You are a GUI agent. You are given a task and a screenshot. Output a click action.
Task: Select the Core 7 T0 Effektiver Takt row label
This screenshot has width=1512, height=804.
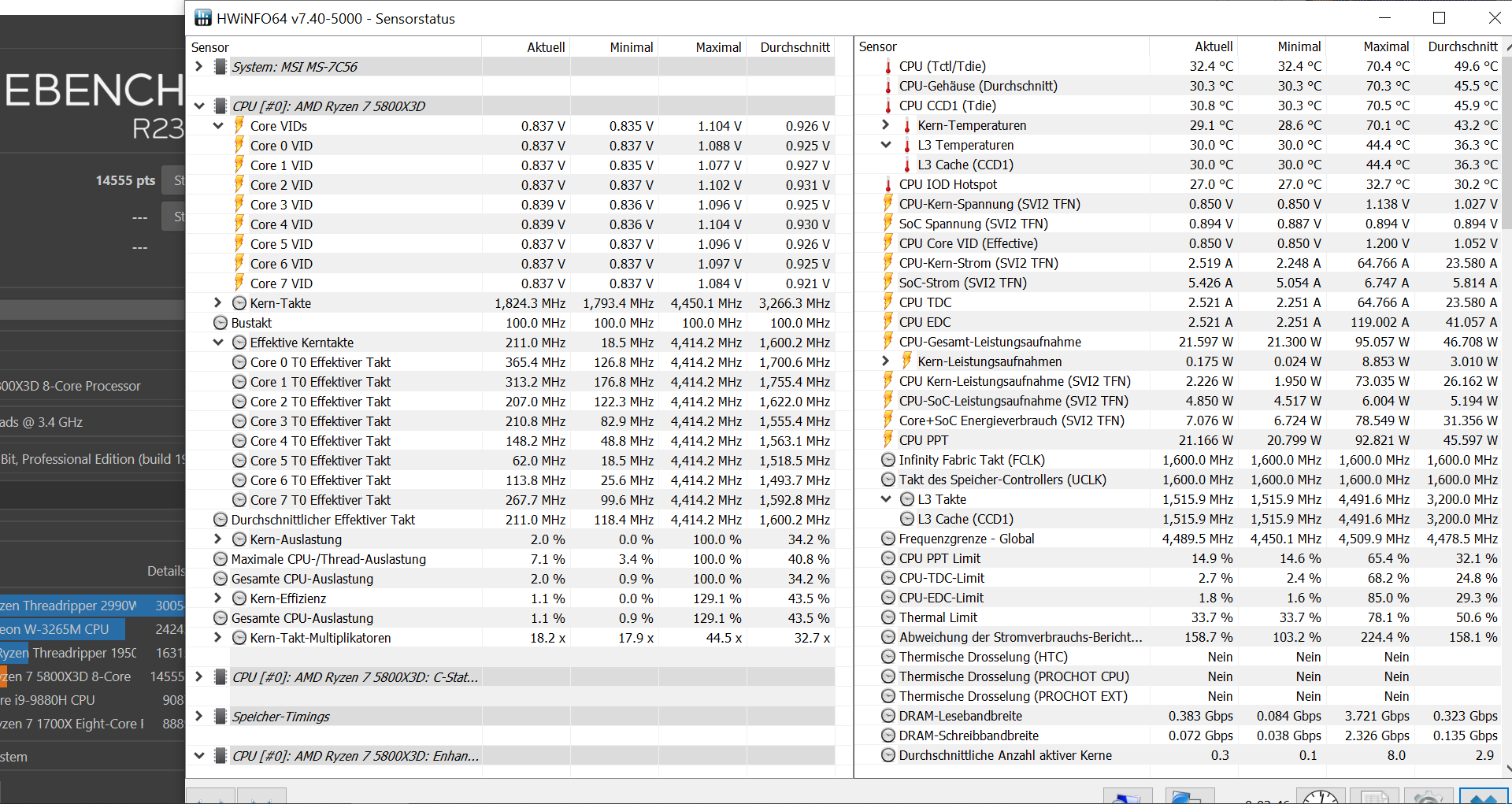pyautogui.click(x=321, y=500)
